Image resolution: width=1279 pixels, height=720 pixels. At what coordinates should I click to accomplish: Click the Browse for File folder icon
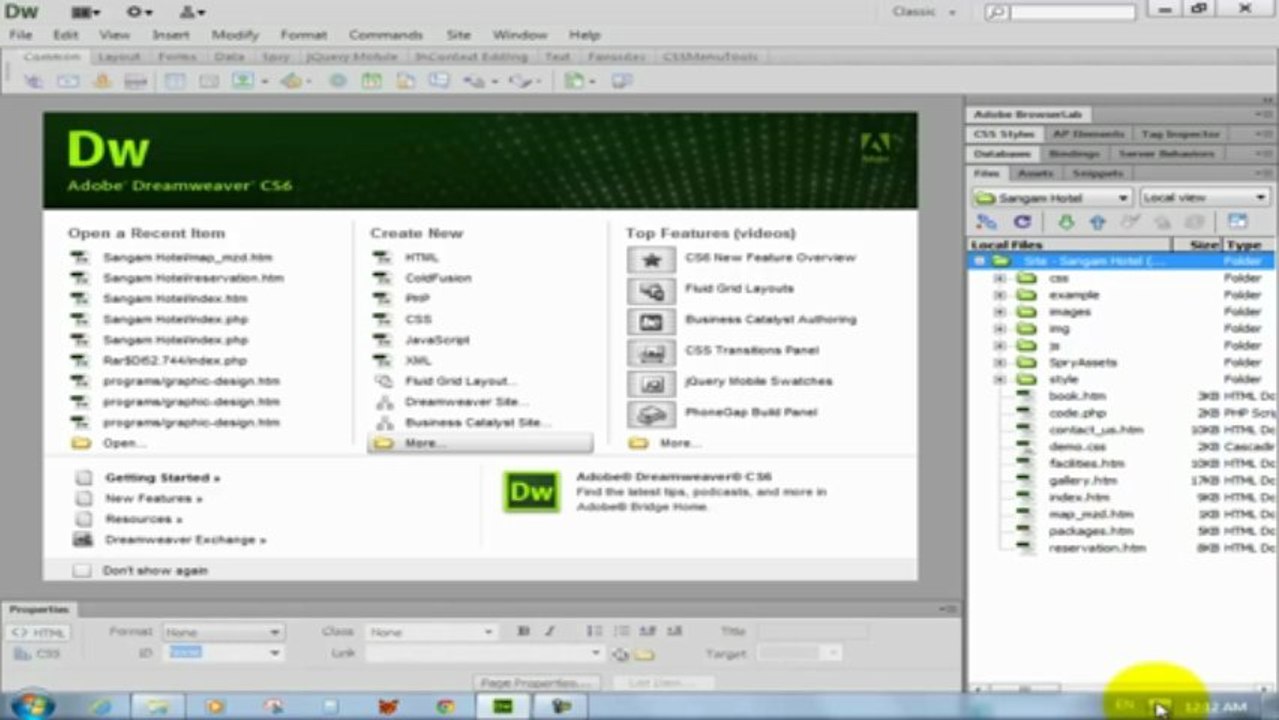coord(644,654)
